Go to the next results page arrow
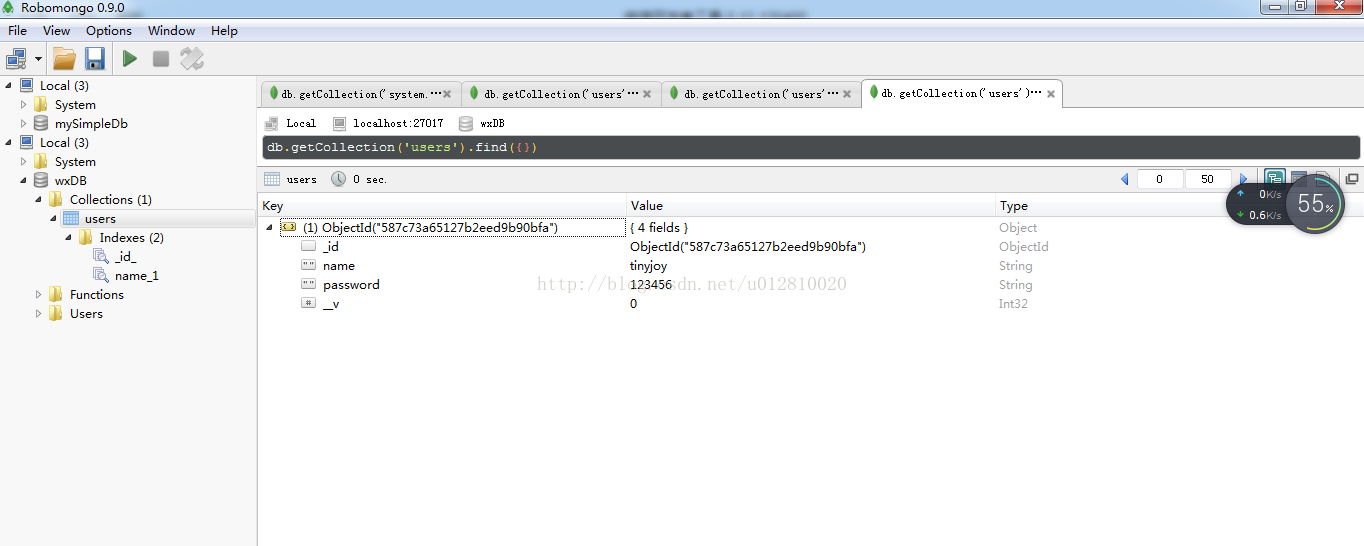1364x546 pixels. point(1244,179)
